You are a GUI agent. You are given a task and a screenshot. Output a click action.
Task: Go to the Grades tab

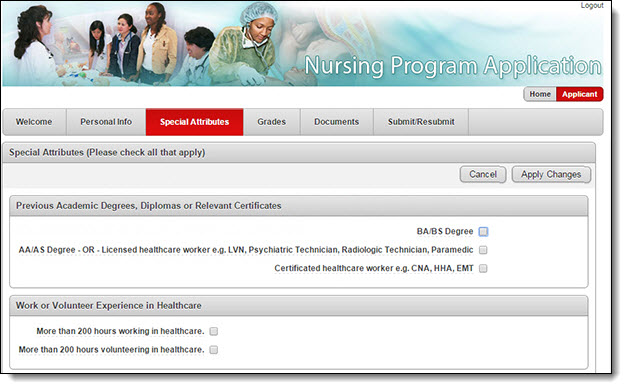coord(272,122)
